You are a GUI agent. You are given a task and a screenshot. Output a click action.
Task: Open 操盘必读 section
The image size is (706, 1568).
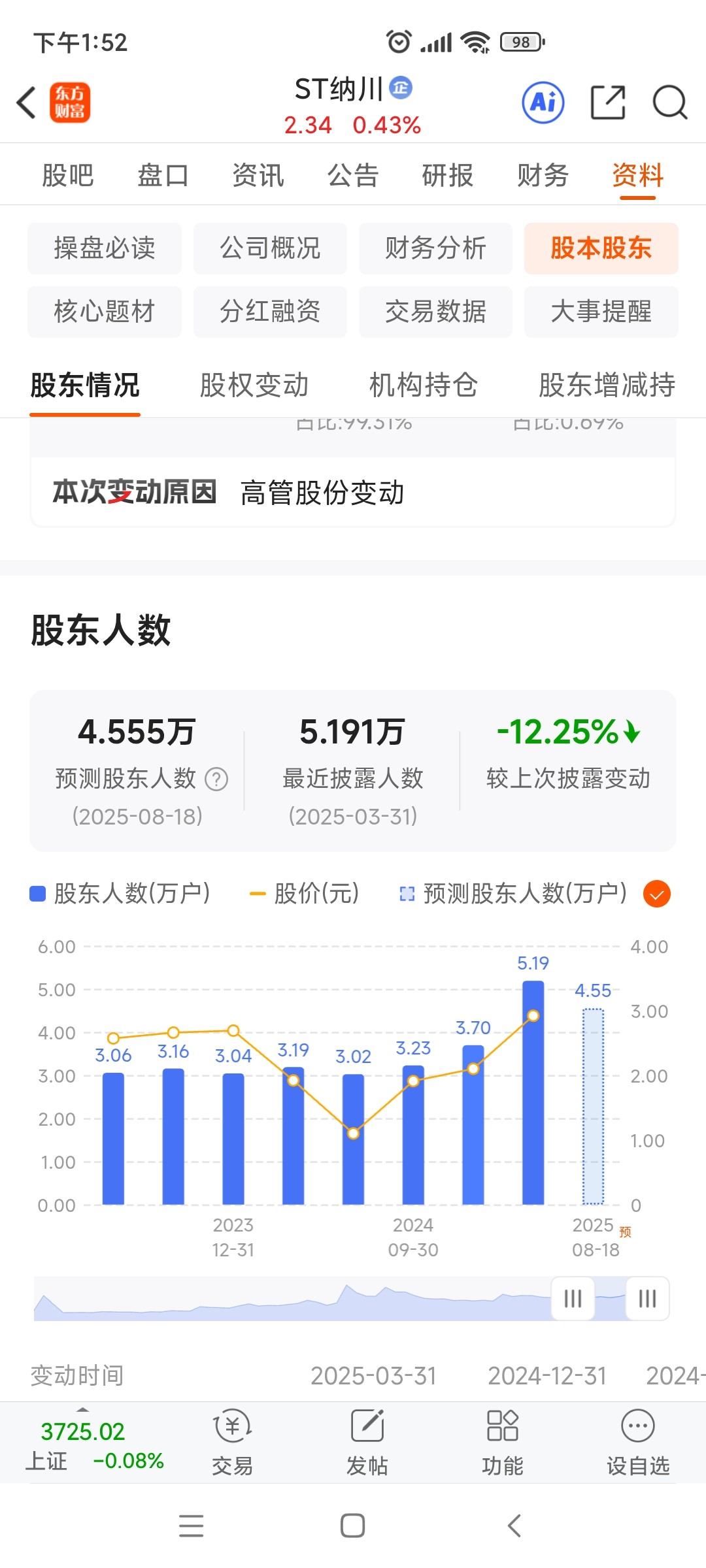(105, 248)
